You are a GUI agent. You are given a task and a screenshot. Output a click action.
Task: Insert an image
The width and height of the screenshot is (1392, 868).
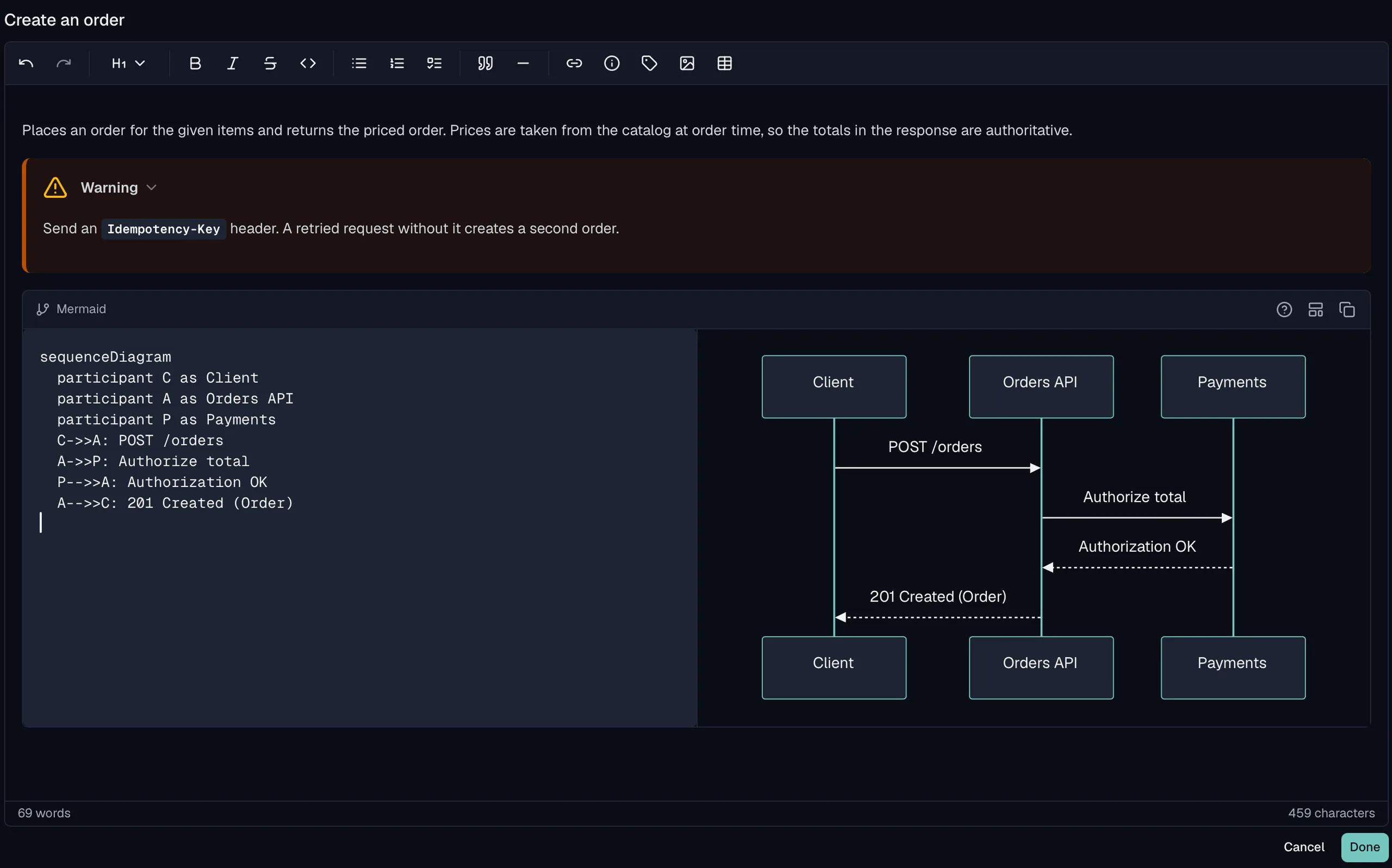tap(687, 63)
